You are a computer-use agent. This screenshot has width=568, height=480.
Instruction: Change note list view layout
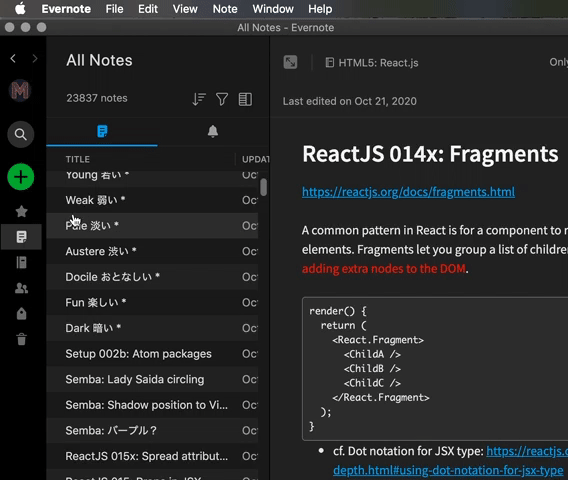(x=245, y=99)
